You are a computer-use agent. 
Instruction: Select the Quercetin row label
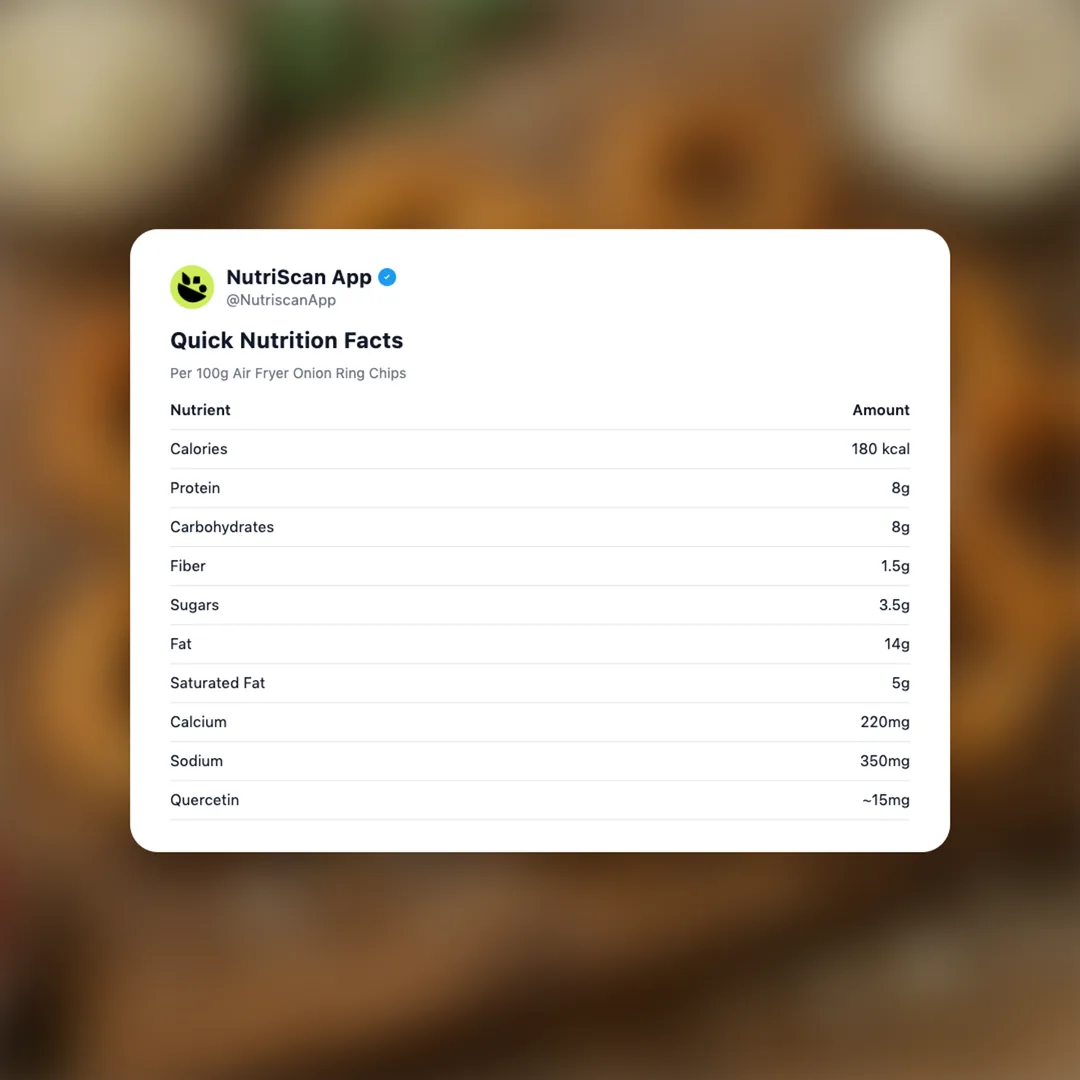coord(204,800)
